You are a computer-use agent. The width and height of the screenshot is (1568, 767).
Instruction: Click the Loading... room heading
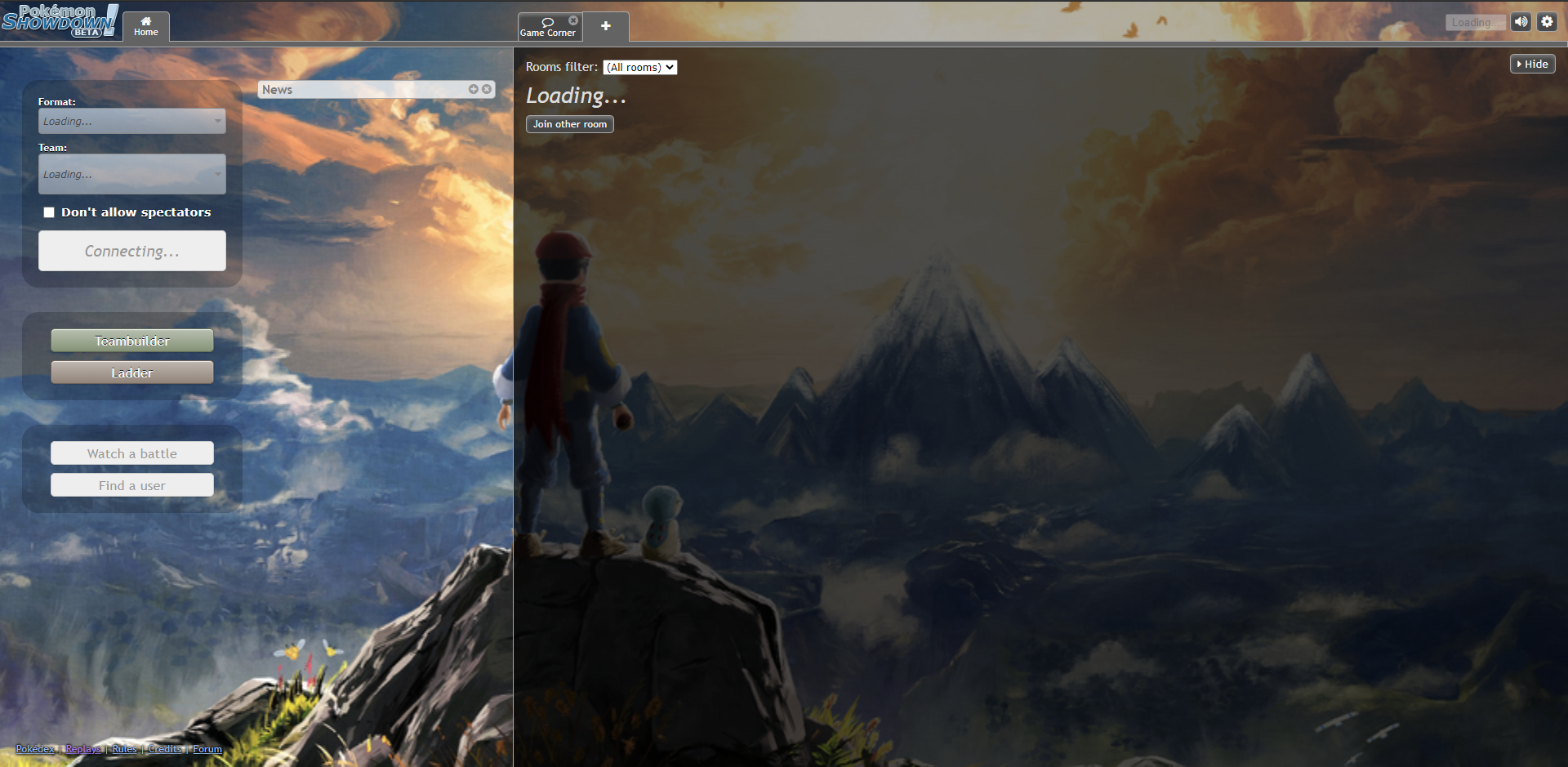(576, 96)
